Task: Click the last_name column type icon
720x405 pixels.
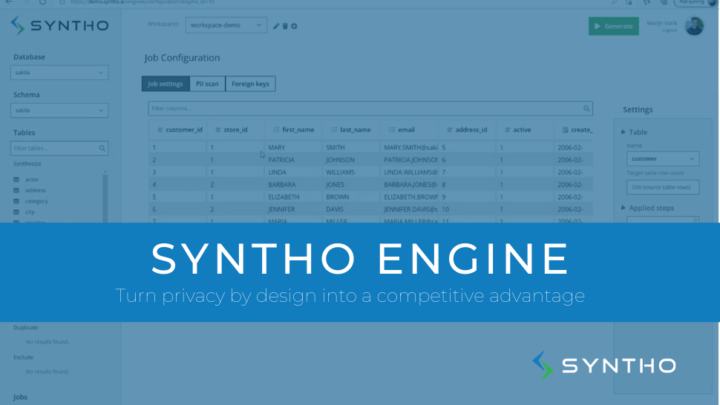Action: pyautogui.click(x=334, y=130)
